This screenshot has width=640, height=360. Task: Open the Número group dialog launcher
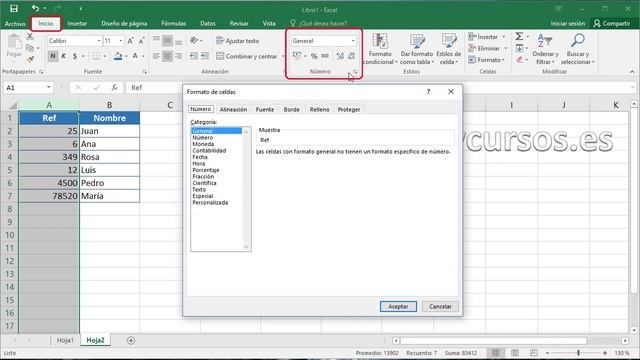(355, 72)
